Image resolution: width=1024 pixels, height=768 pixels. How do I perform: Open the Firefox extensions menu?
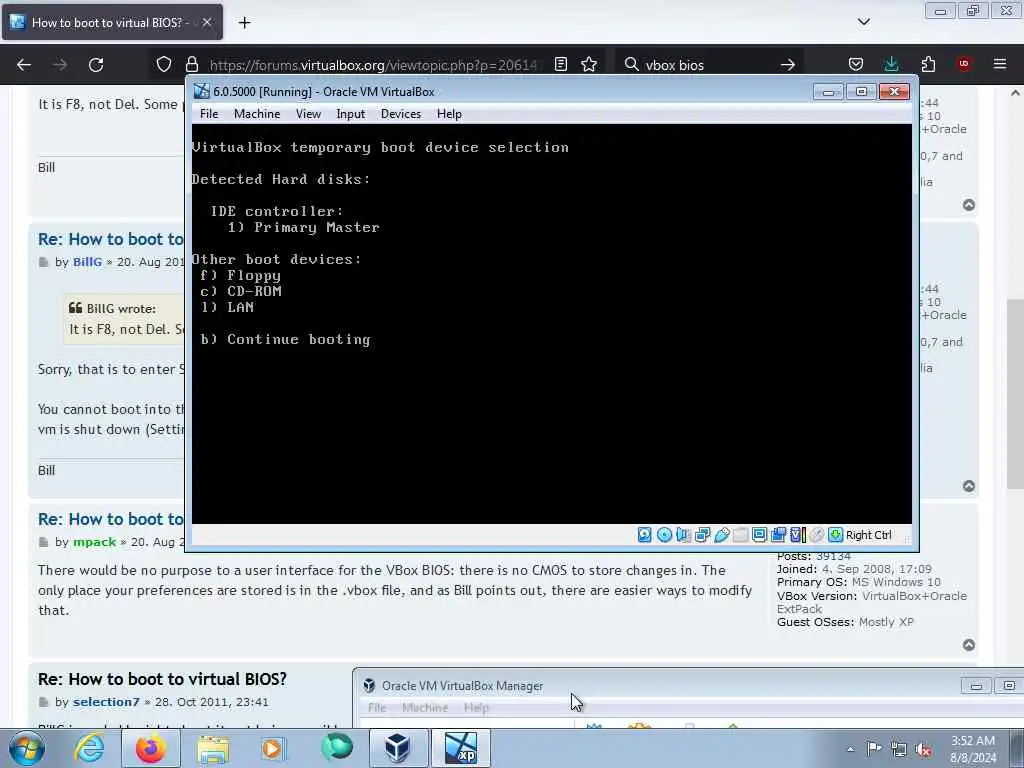pos(928,64)
